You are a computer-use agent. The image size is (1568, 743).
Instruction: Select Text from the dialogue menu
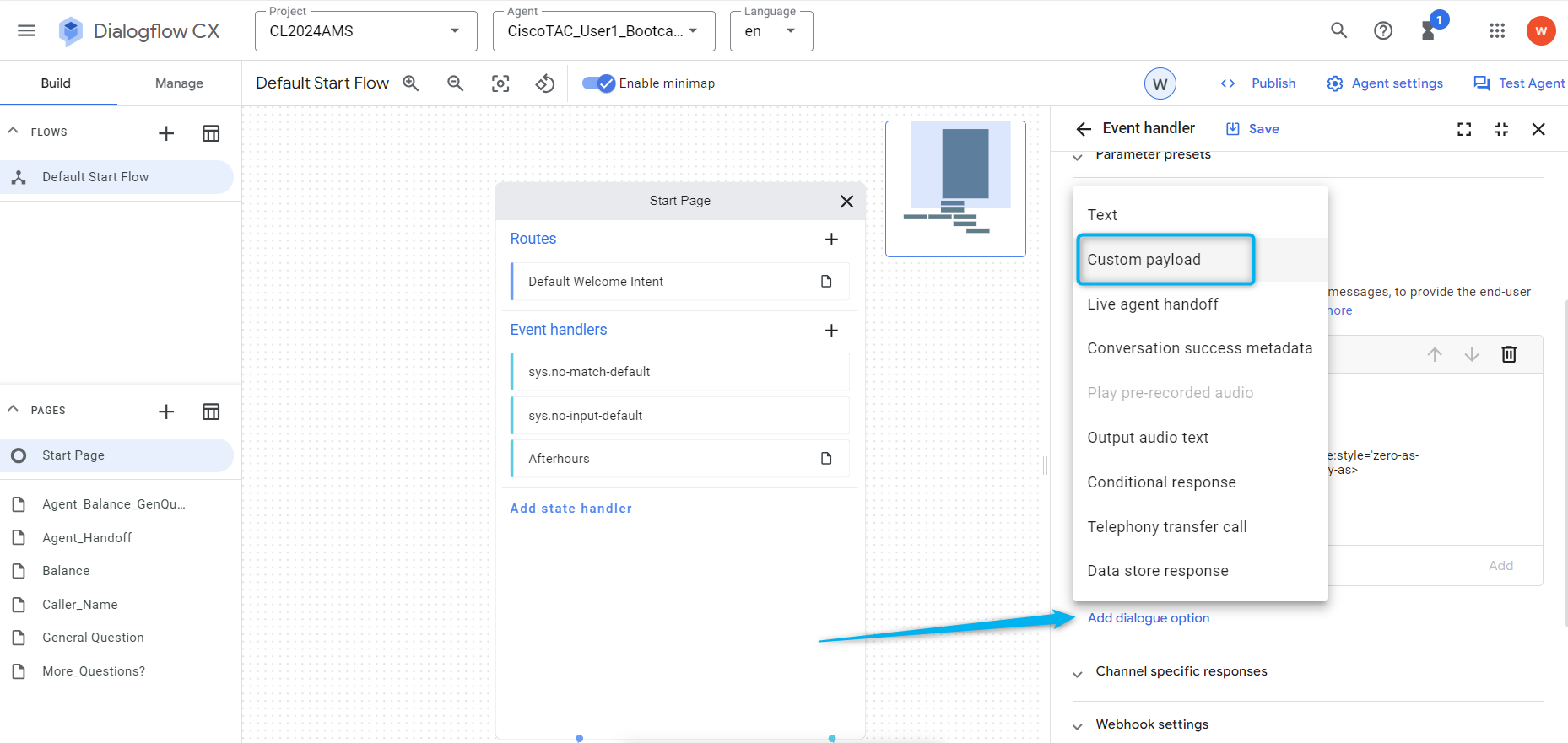pyautogui.click(x=1200, y=215)
